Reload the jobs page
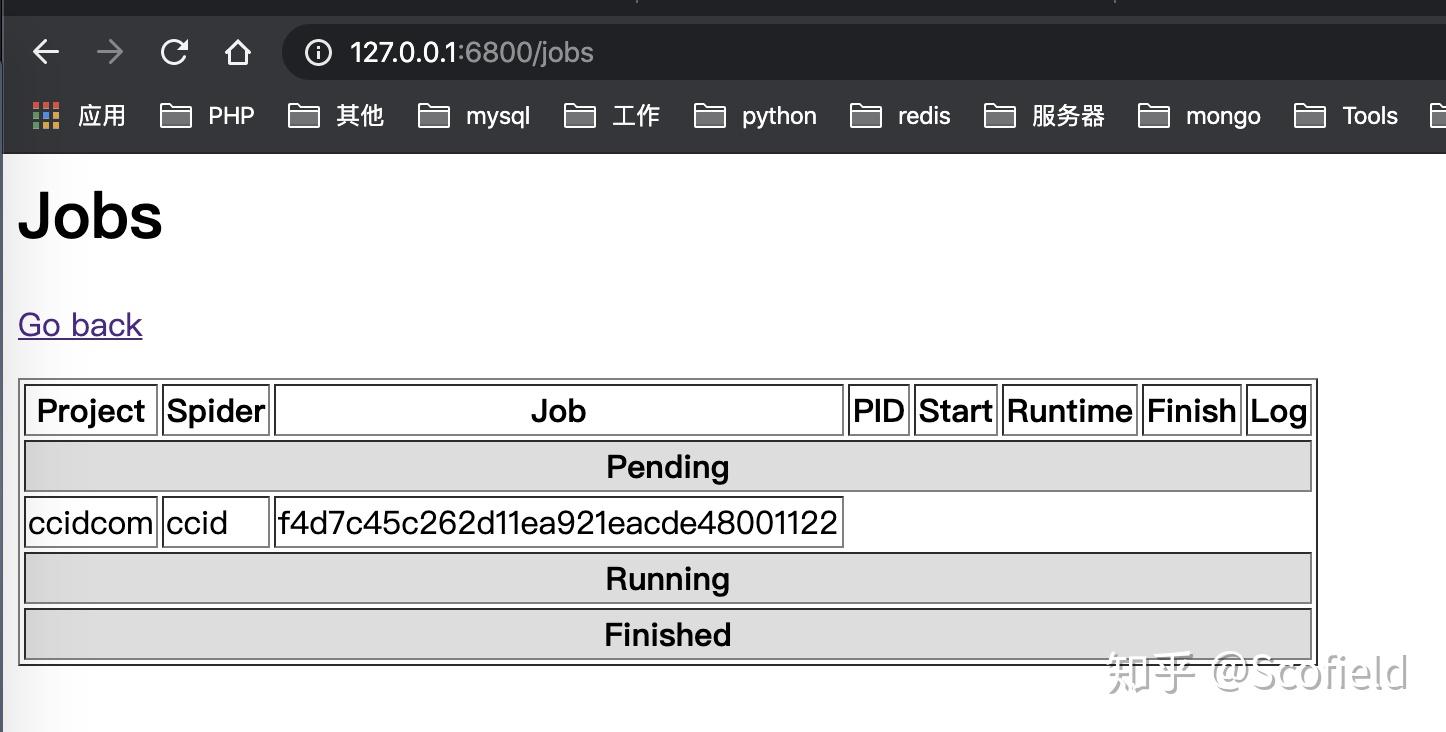 tap(174, 52)
